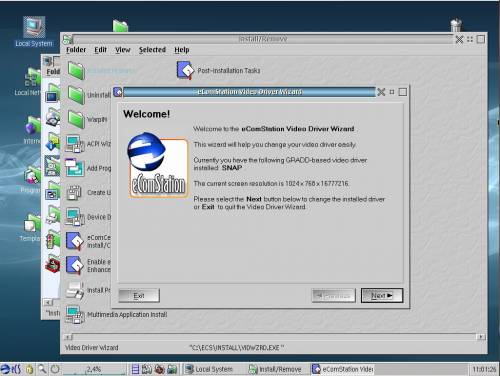500x376 pixels.
Task: Open the Selected menu
Action: click(x=152, y=50)
